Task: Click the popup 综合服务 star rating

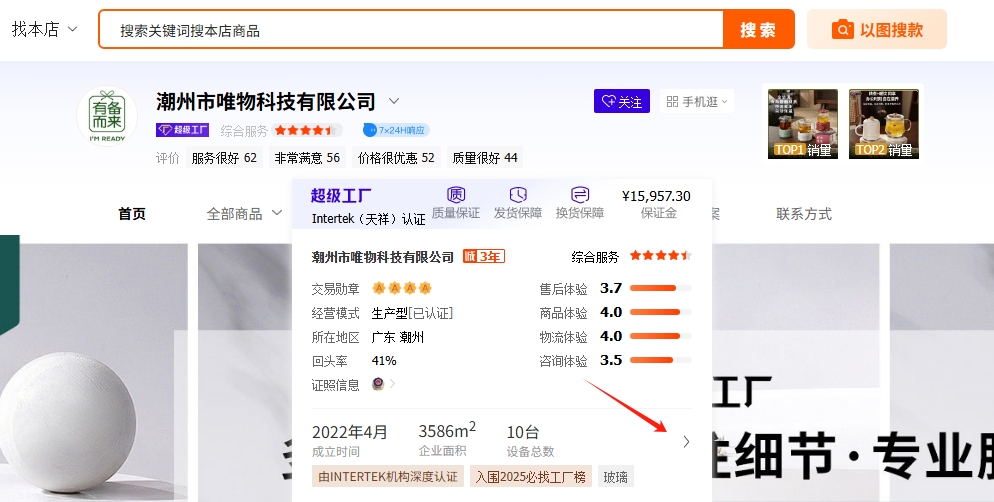Action: click(661, 256)
